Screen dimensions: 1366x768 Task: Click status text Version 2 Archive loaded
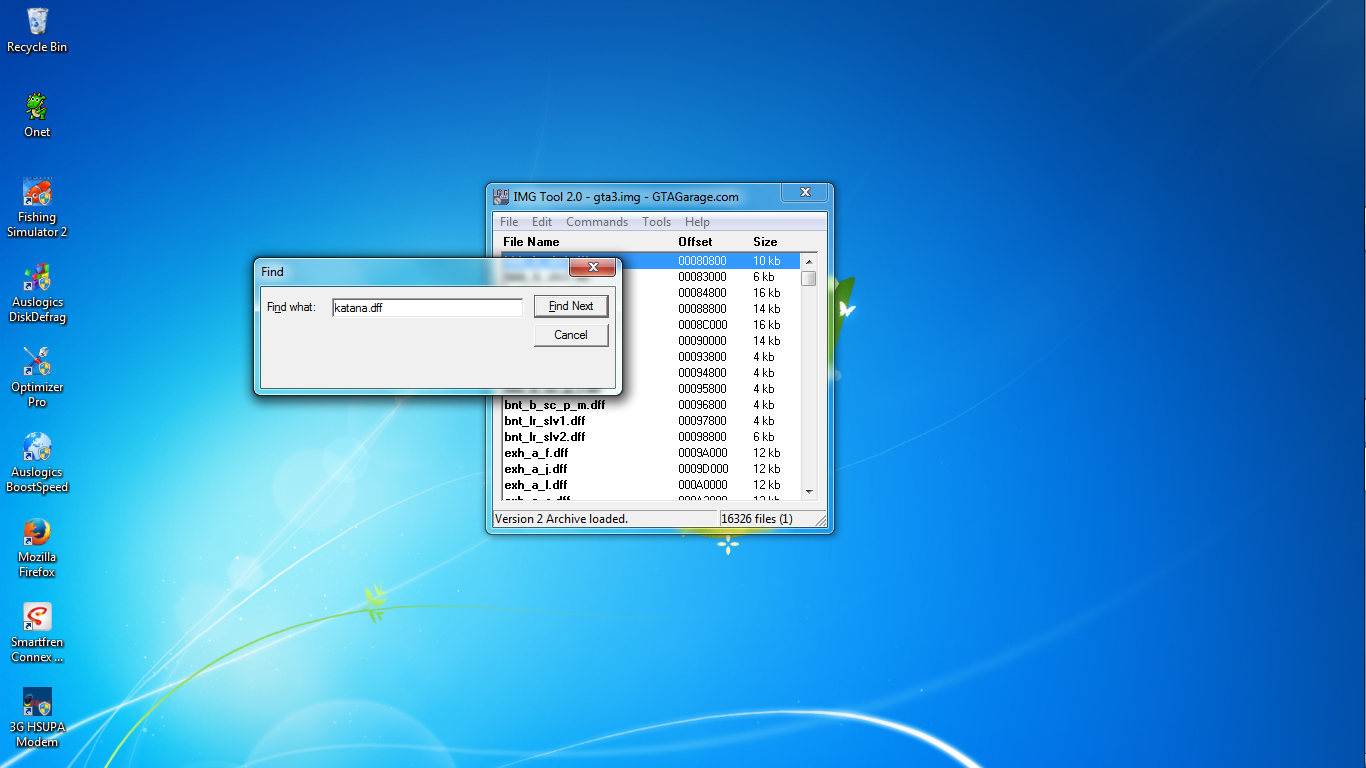(x=561, y=519)
